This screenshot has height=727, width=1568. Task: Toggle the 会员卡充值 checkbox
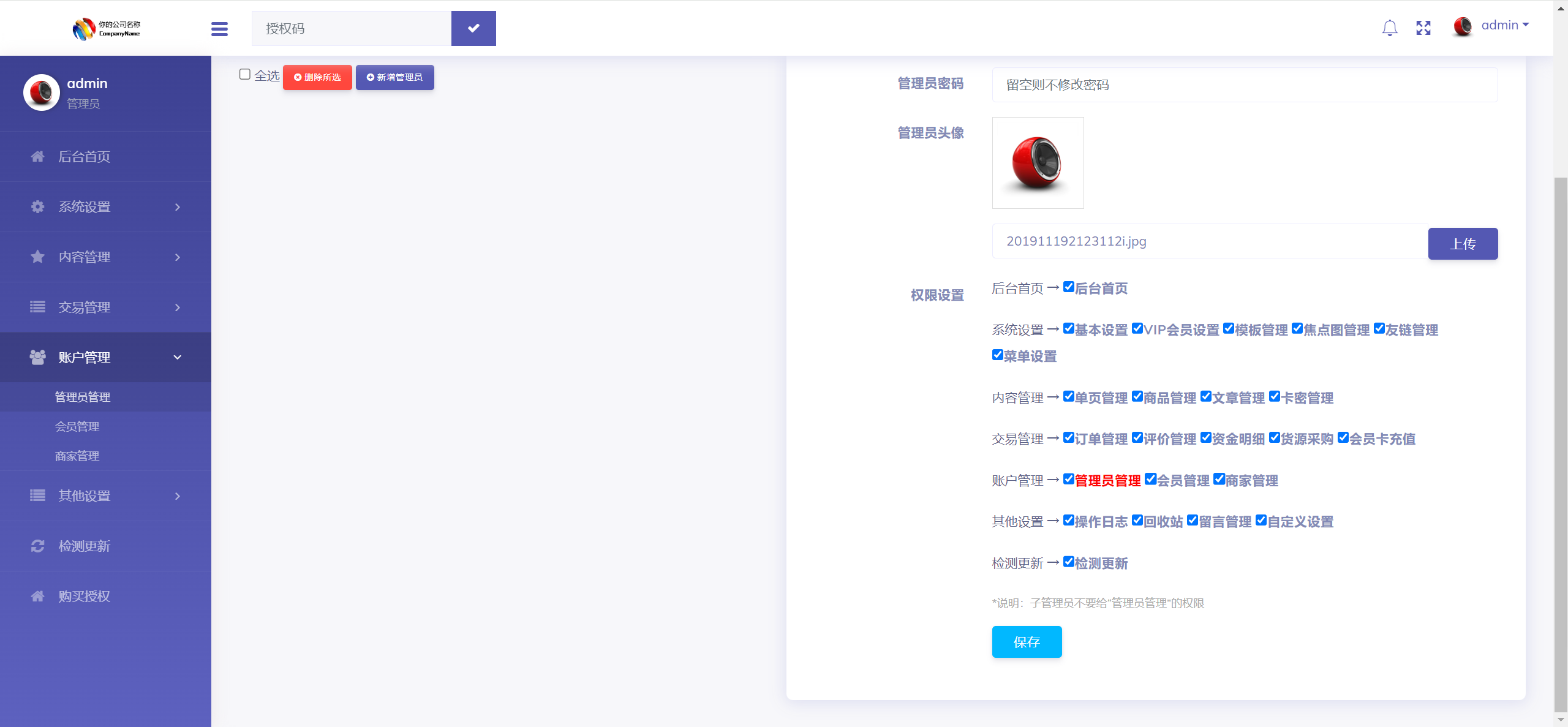1343,437
